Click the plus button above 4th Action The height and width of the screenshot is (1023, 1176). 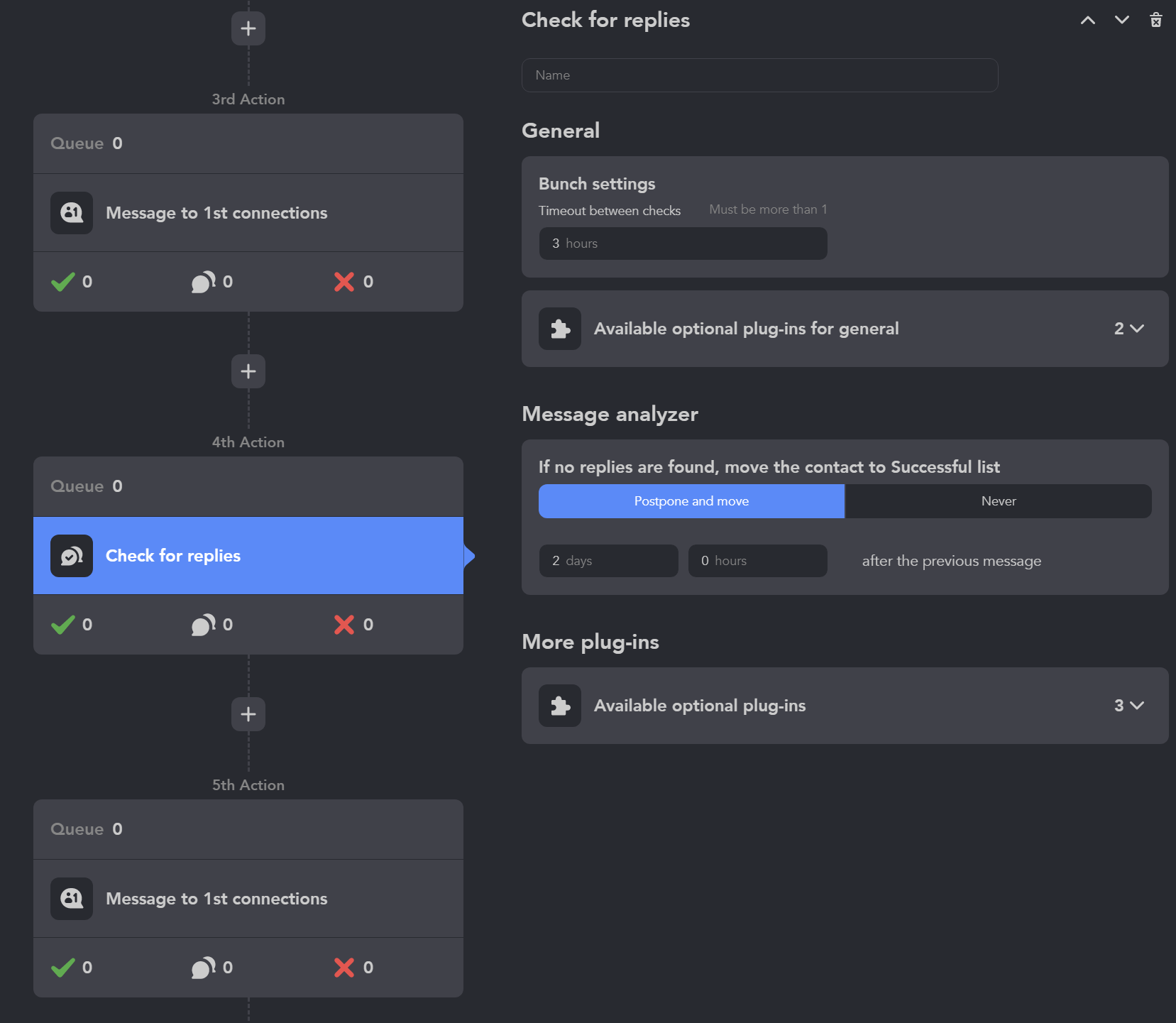(248, 371)
